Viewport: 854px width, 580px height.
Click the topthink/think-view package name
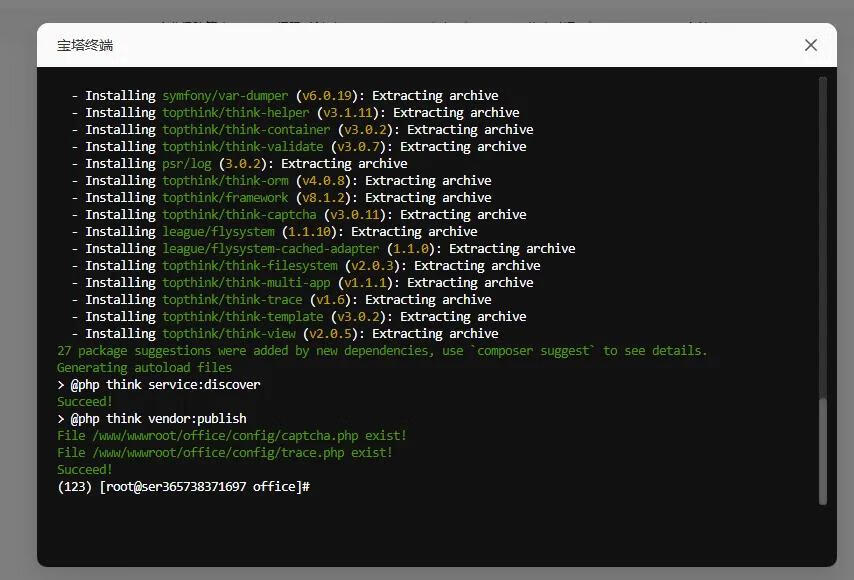coord(229,333)
